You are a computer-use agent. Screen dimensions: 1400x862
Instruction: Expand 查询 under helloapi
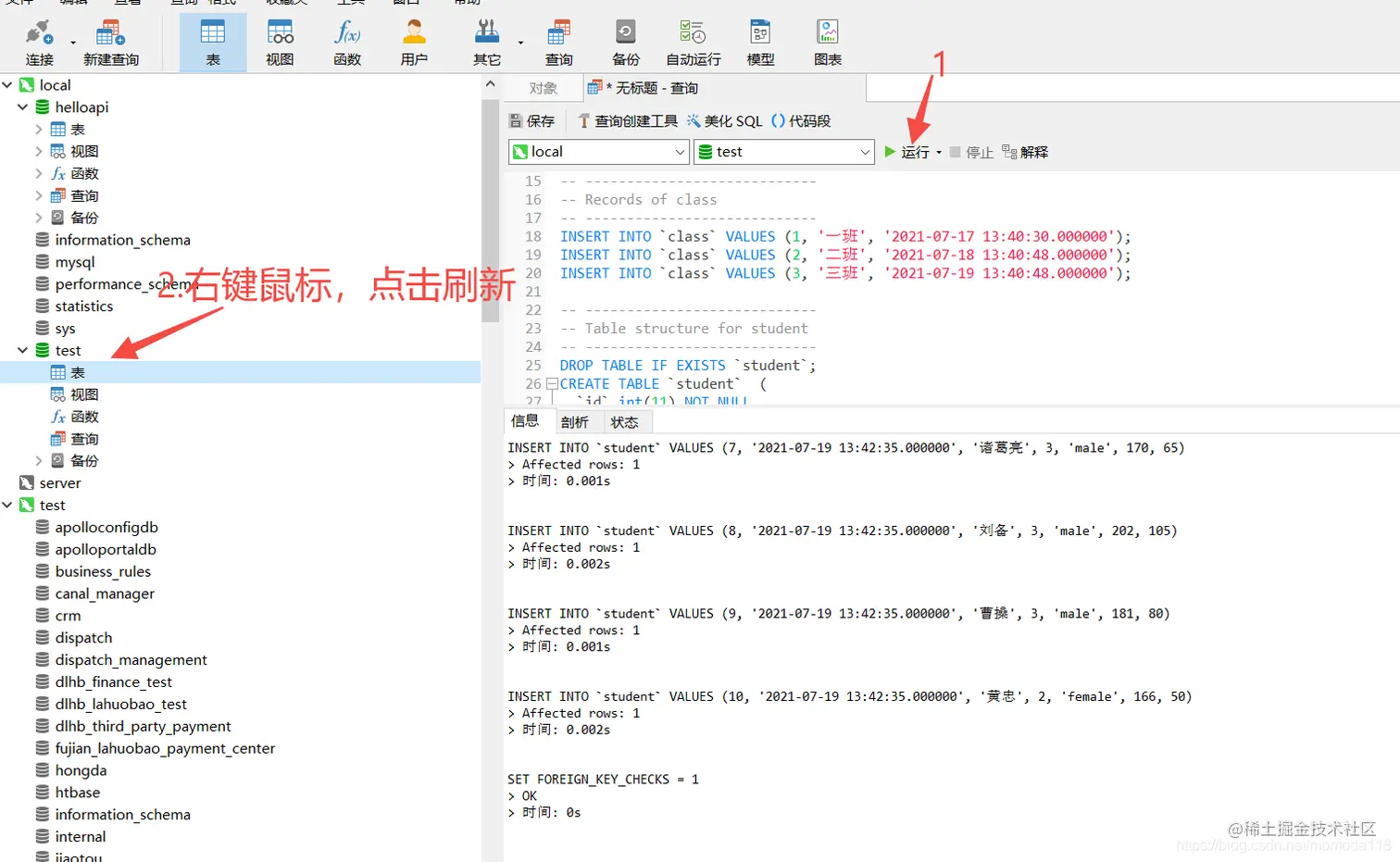[39, 196]
